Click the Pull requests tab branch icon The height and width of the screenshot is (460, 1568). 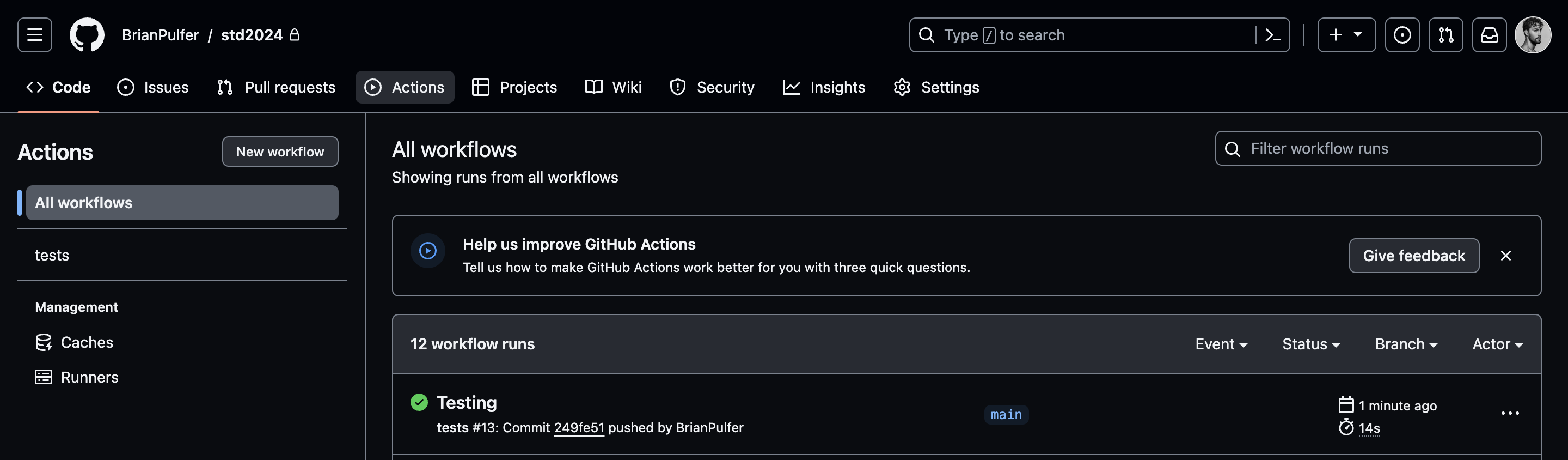click(x=225, y=87)
